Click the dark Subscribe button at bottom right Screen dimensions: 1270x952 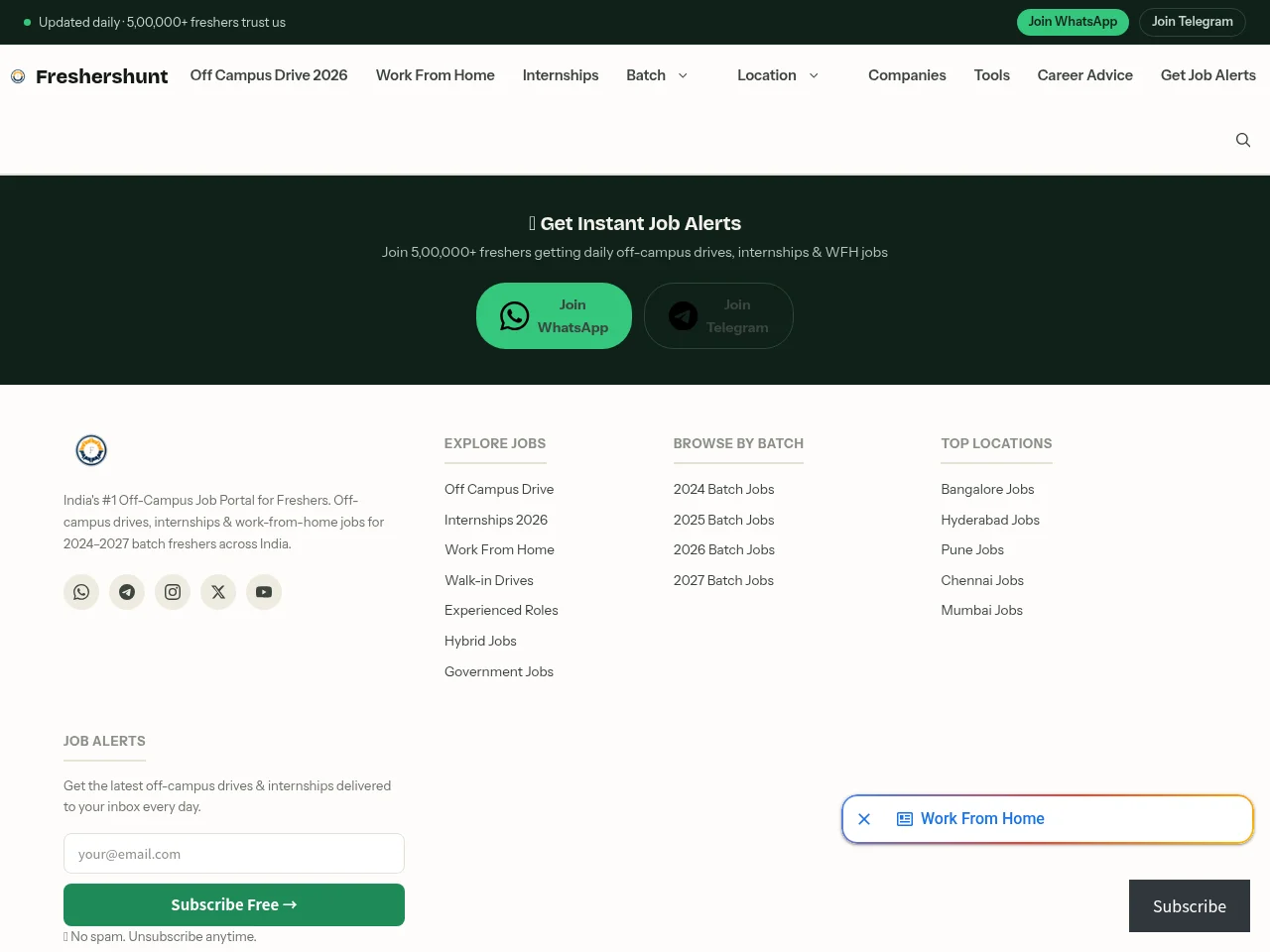pos(1190,906)
